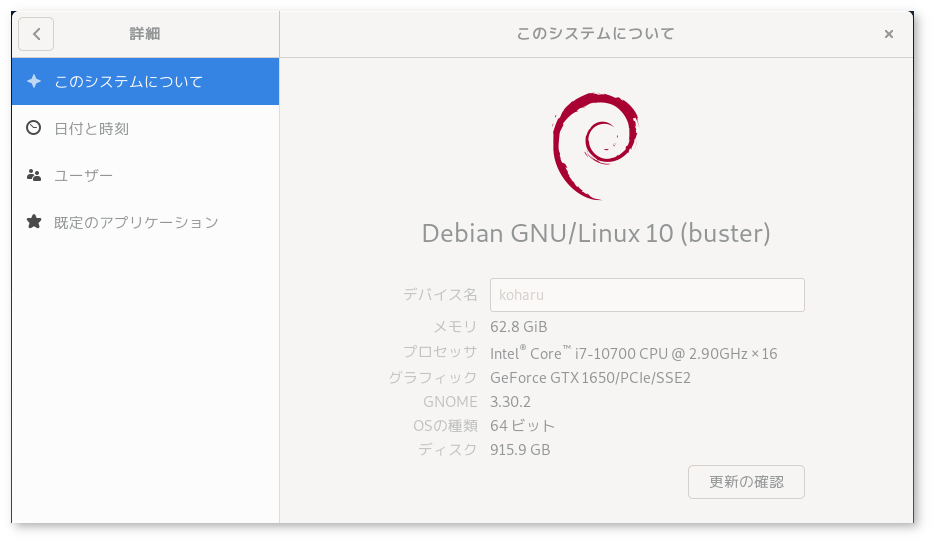
Task: Close the settings window with the × button
Action: 888,34
